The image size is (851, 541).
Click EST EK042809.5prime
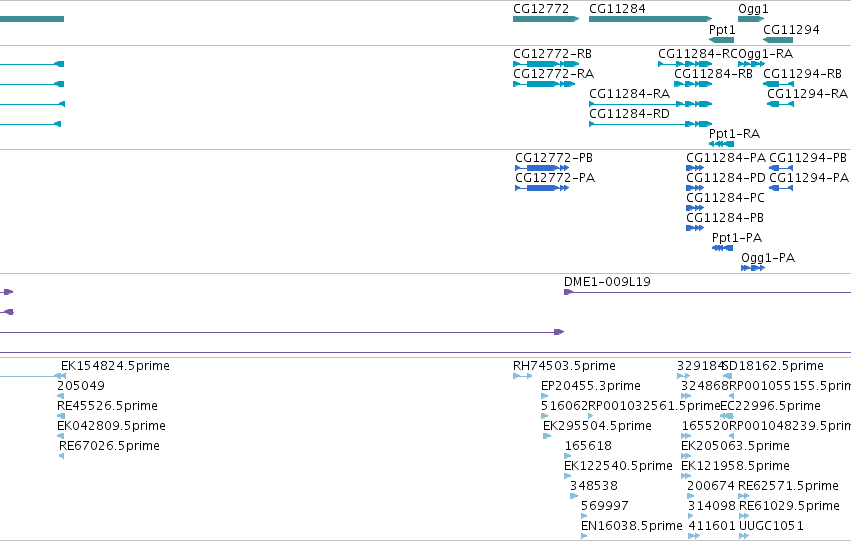(x=60, y=436)
